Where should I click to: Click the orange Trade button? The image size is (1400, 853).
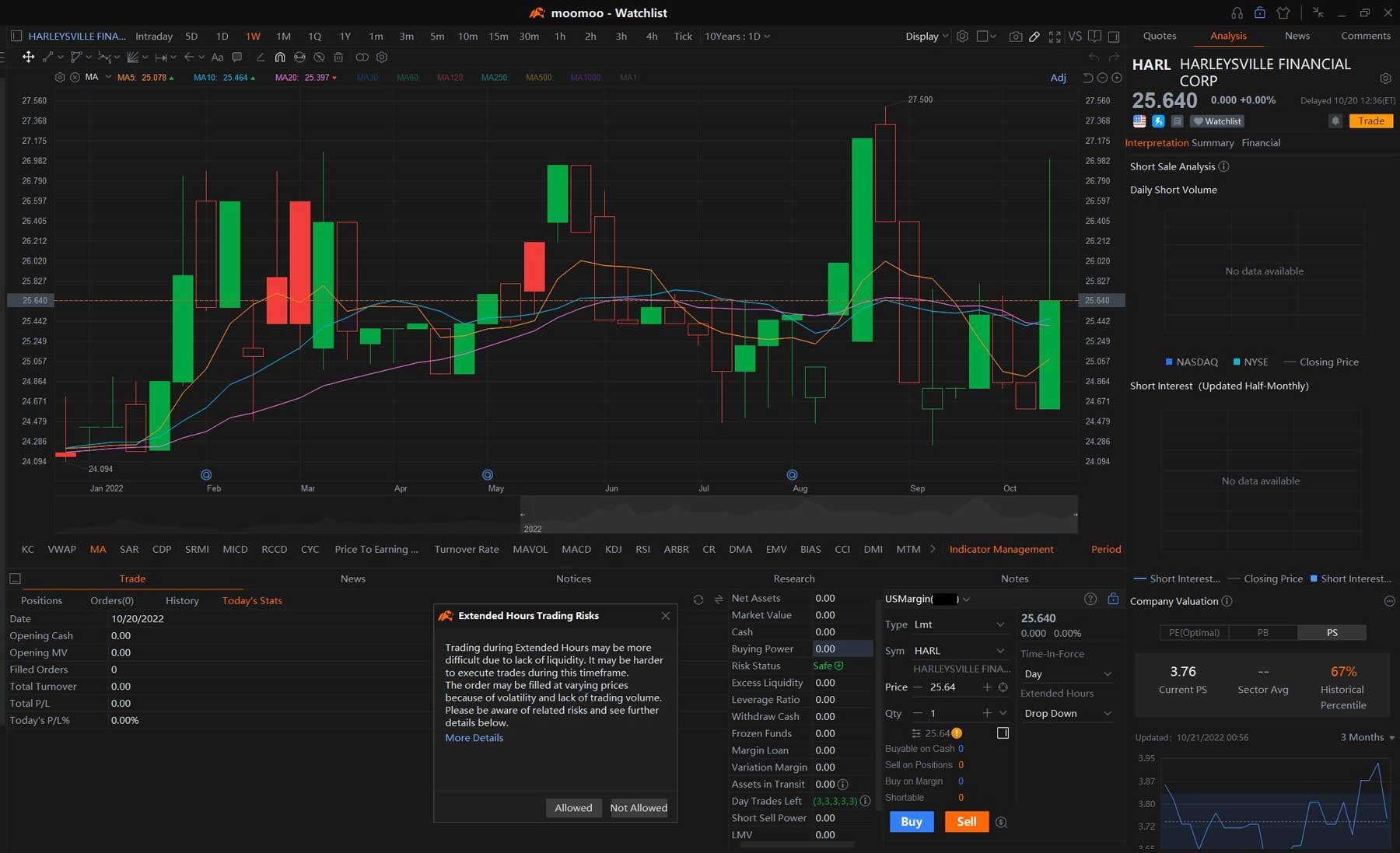[1371, 121]
